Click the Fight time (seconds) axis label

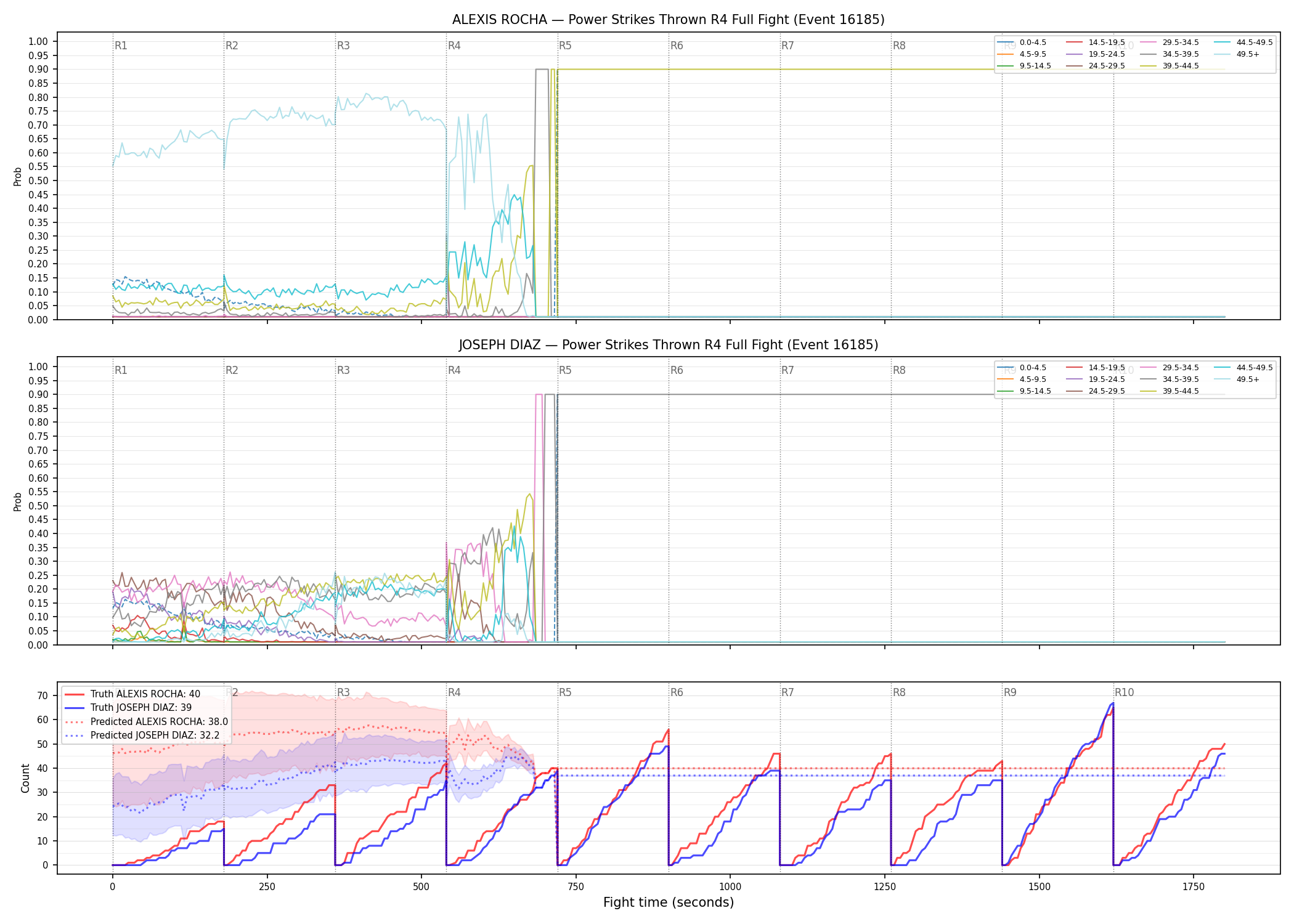point(669,902)
